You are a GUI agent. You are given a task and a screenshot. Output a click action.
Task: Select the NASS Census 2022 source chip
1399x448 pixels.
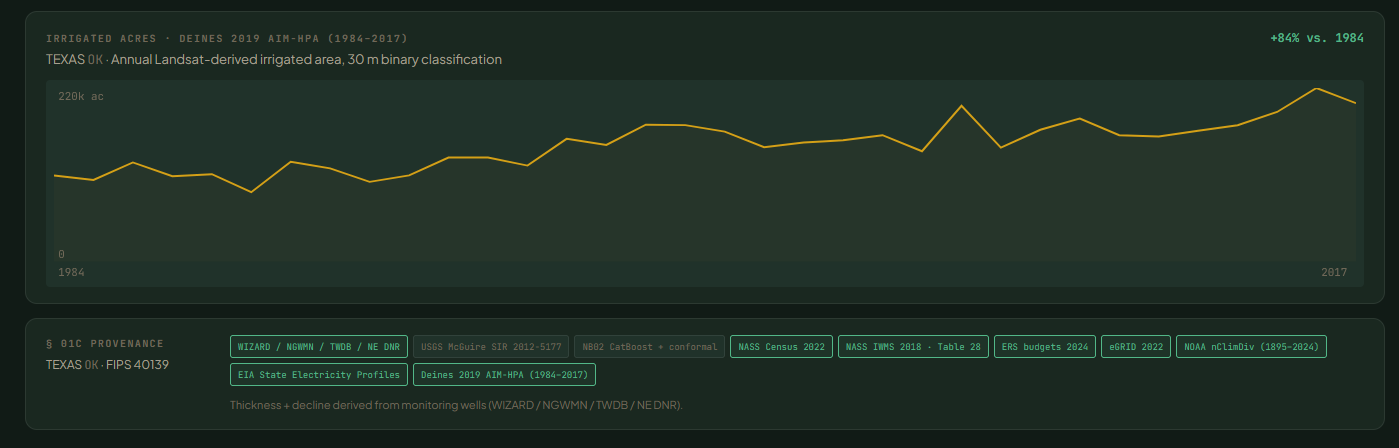click(x=782, y=347)
